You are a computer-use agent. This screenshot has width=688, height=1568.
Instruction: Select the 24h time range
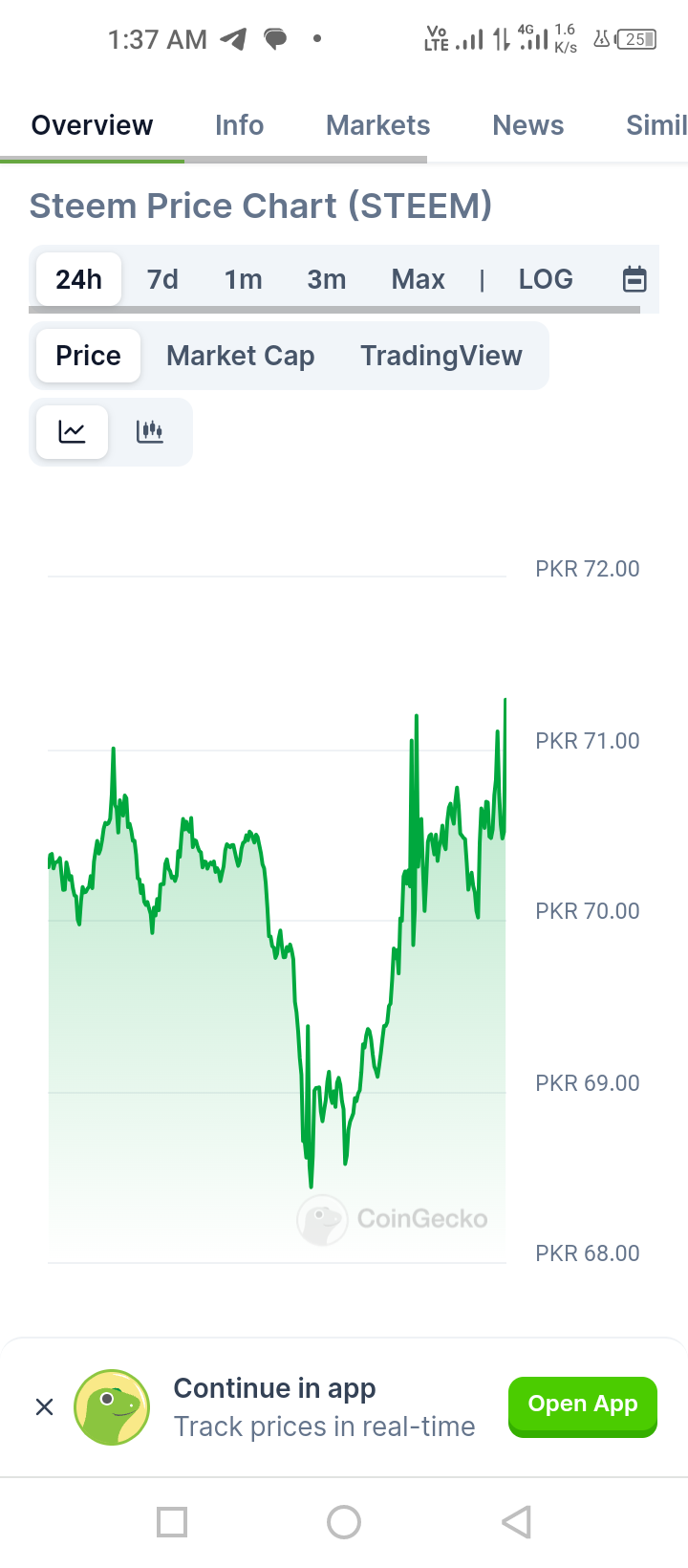(78, 279)
